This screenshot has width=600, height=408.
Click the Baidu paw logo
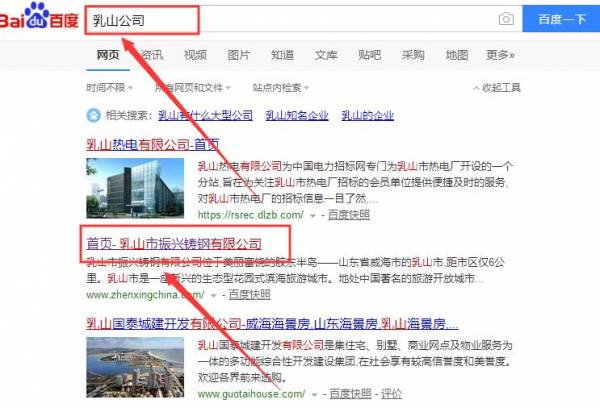coord(37,16)
